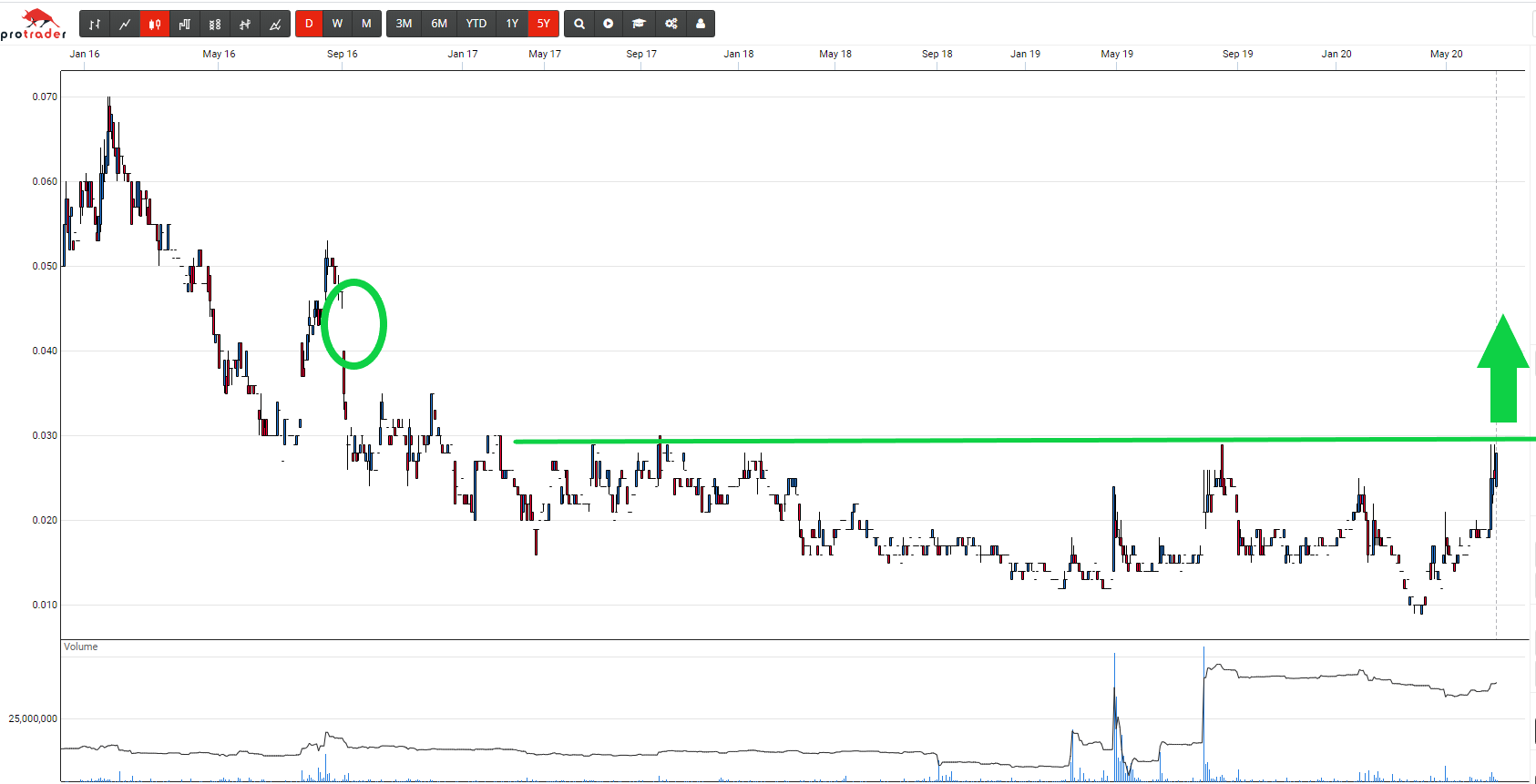
Task: Set range to 5Y
Action: [544, 24]
